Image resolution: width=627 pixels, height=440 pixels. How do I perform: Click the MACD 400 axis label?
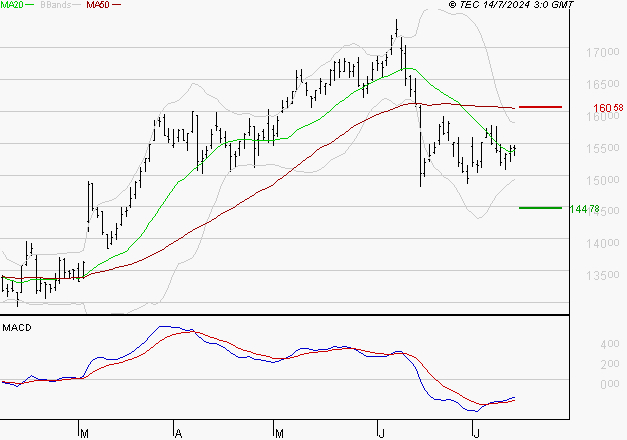pyautogui.click(x=610, y=344)
